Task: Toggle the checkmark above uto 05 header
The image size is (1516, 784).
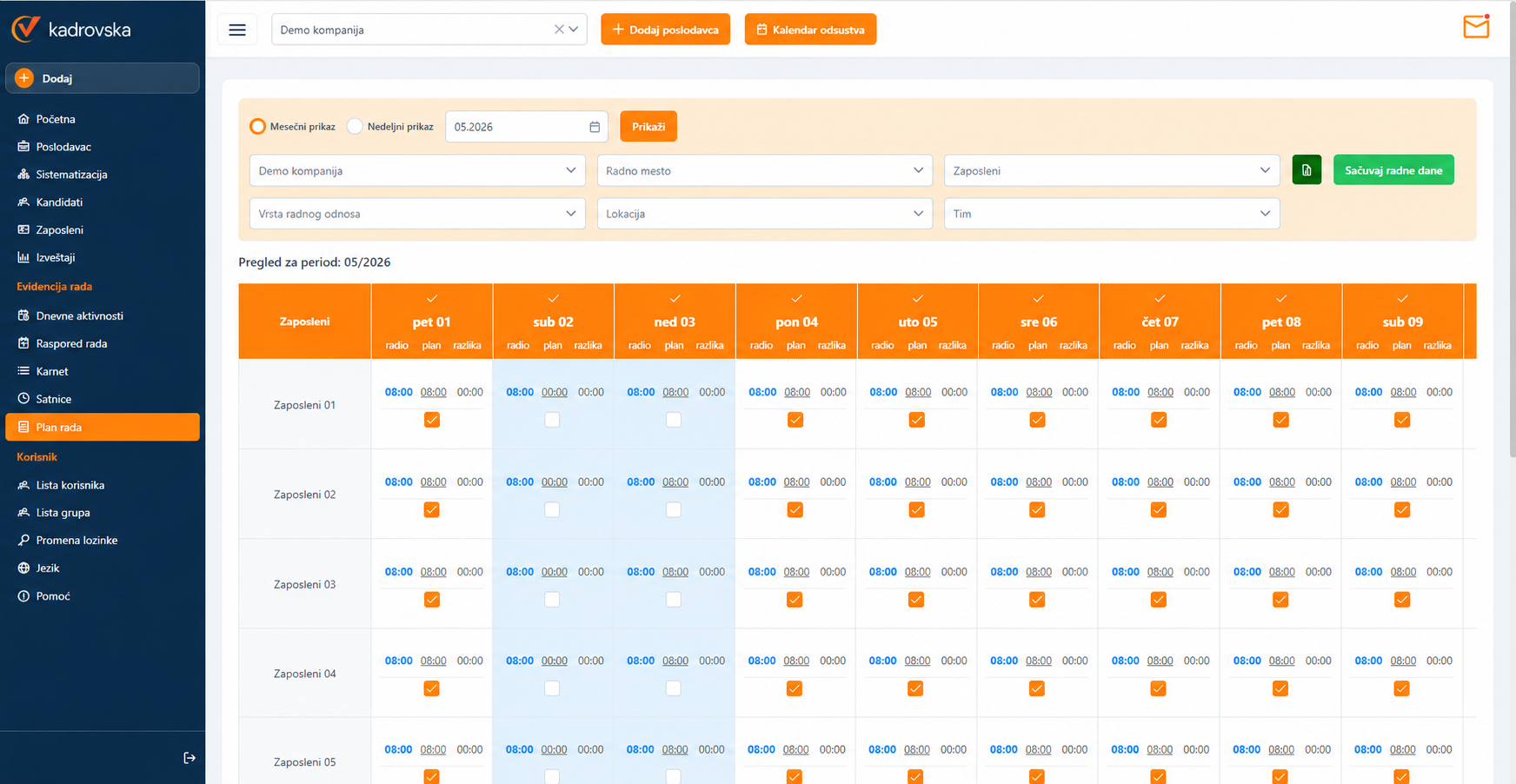Action: (x=918, y=299)
